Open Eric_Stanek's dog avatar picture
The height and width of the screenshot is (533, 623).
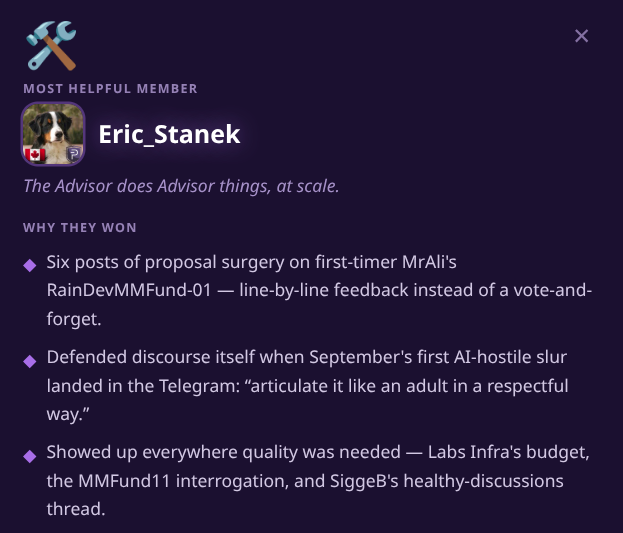point(53,134)
